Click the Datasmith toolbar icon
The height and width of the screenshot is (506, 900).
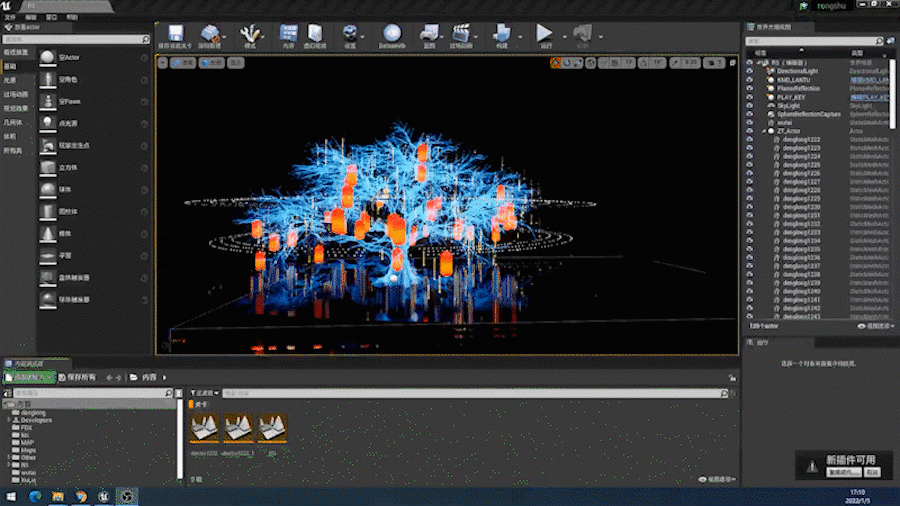[x=392, y=33]
